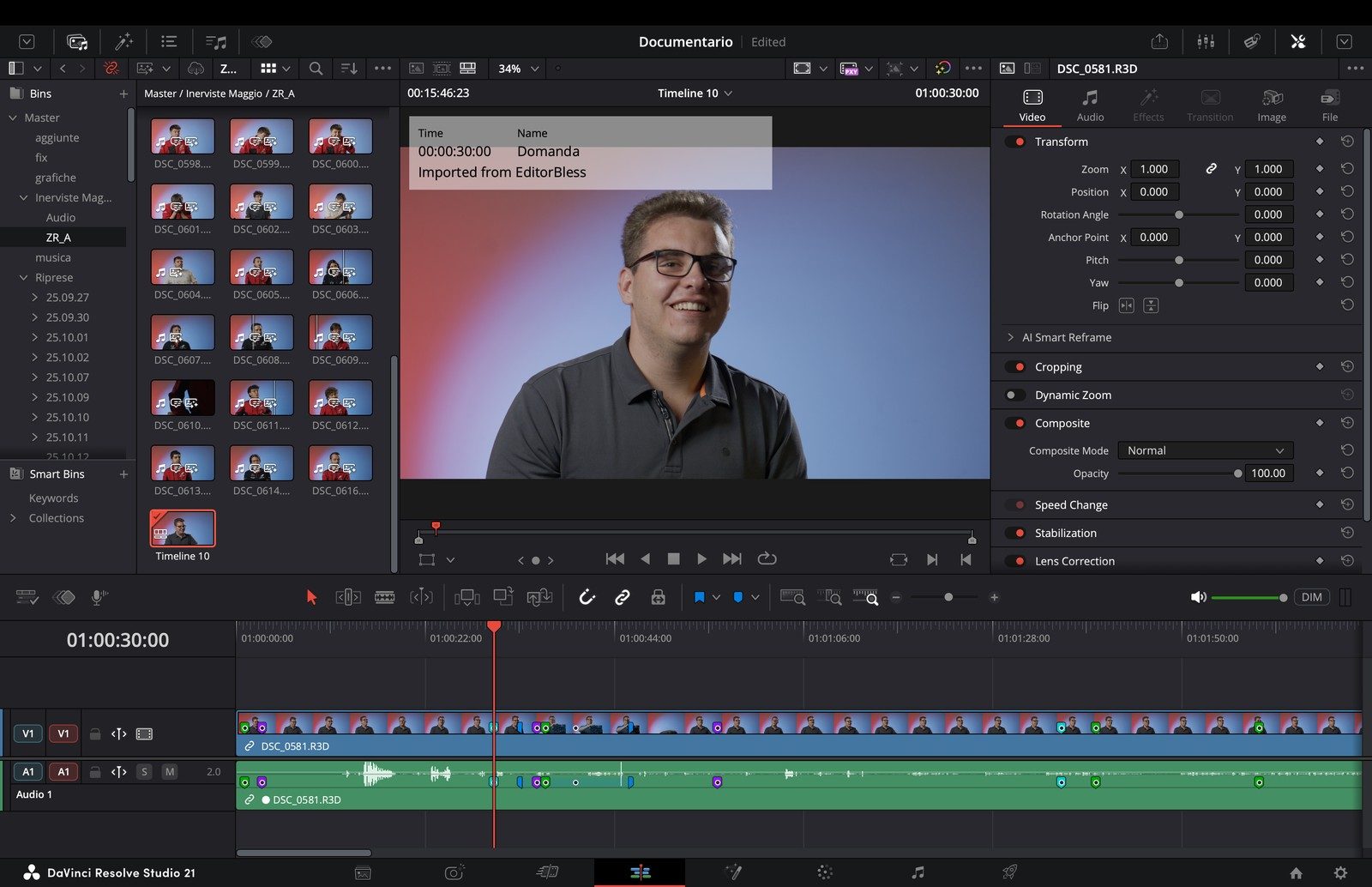Disable the Transform section toggle

click(x=1016, y=142)
